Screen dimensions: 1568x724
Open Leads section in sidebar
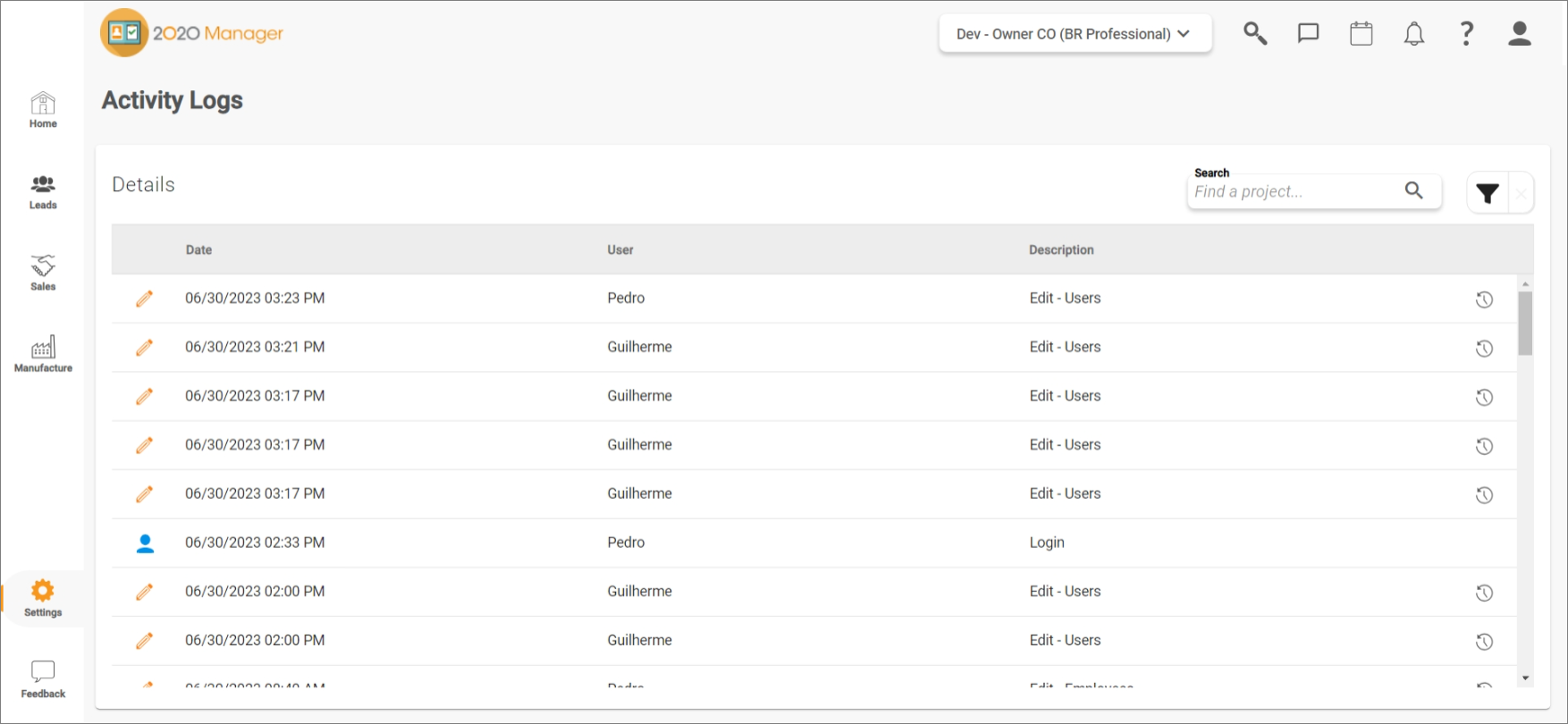pos(43,191)
